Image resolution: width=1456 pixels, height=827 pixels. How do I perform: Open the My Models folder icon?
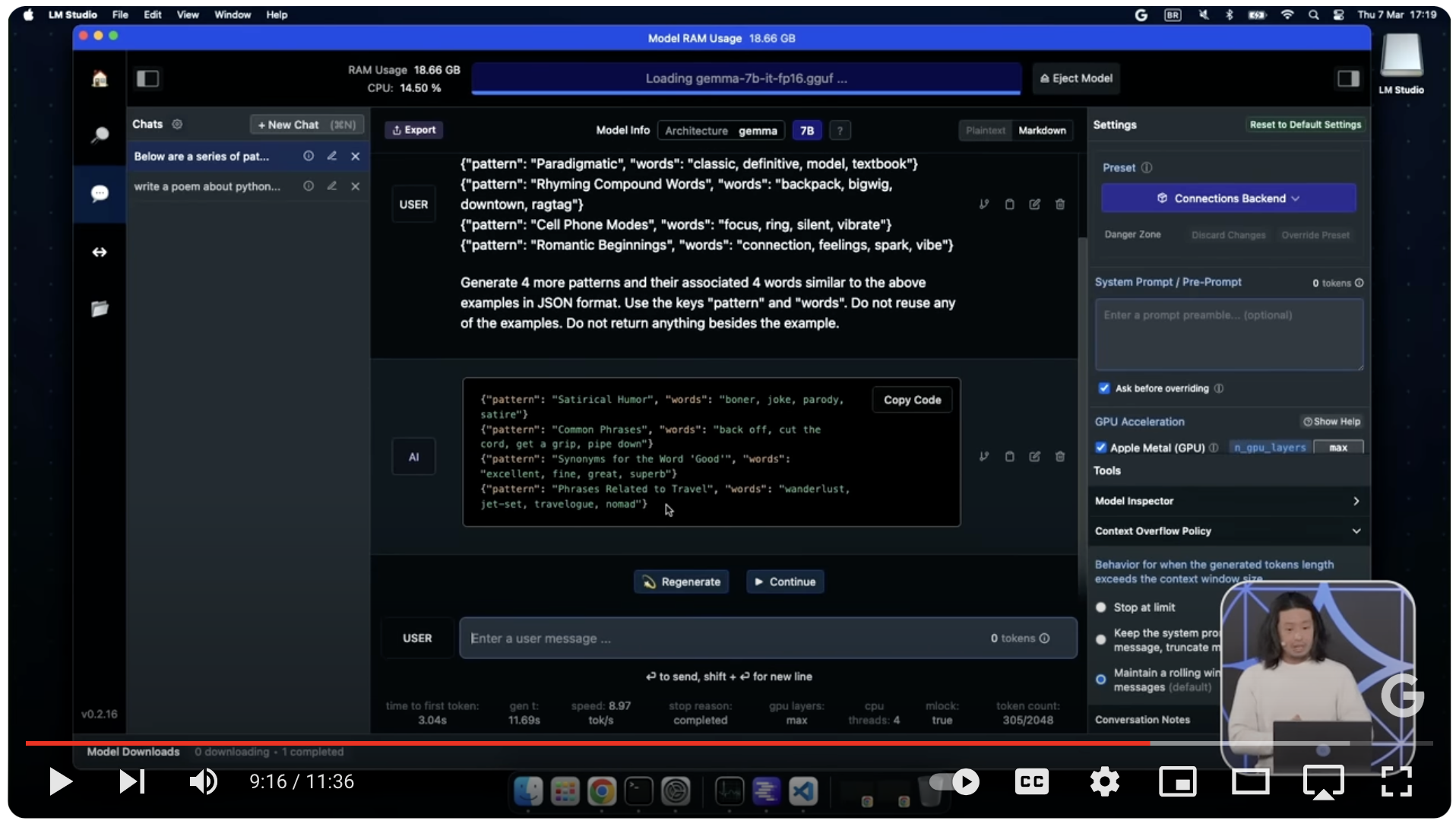100,309
